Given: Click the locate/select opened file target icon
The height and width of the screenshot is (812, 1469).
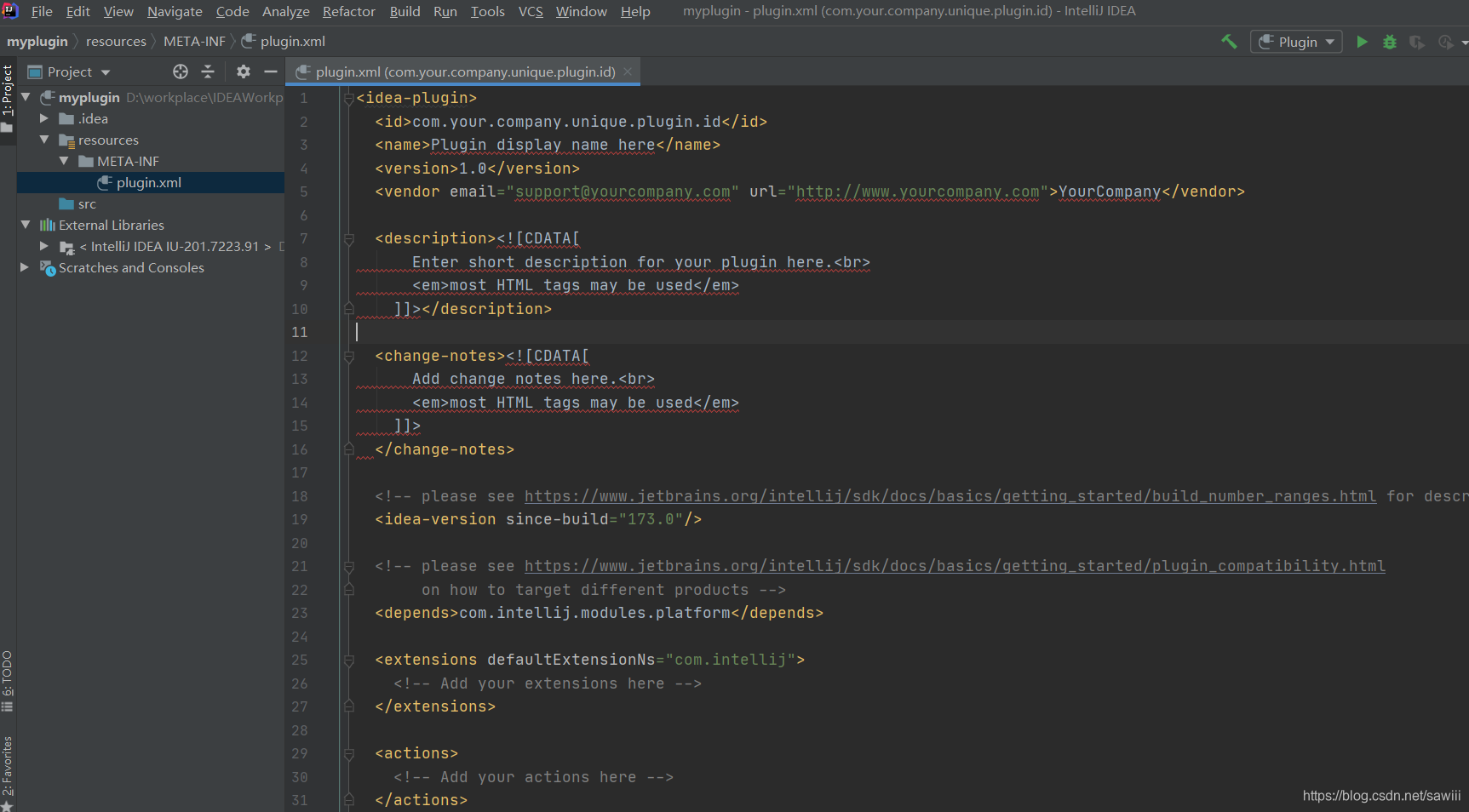Looking at the screenshot, I should coord(181,71).
